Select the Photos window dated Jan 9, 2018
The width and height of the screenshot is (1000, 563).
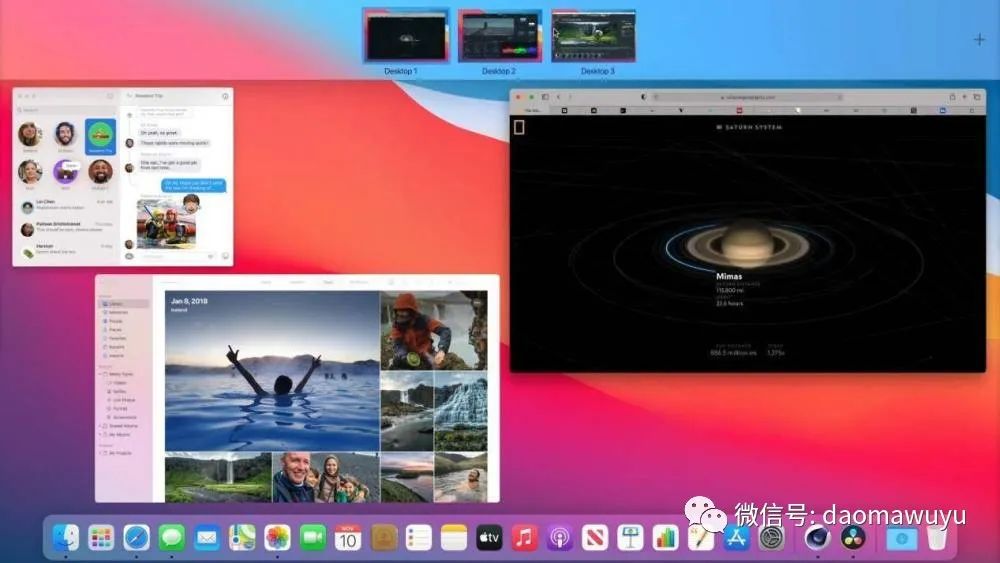(x=297, y=390)
